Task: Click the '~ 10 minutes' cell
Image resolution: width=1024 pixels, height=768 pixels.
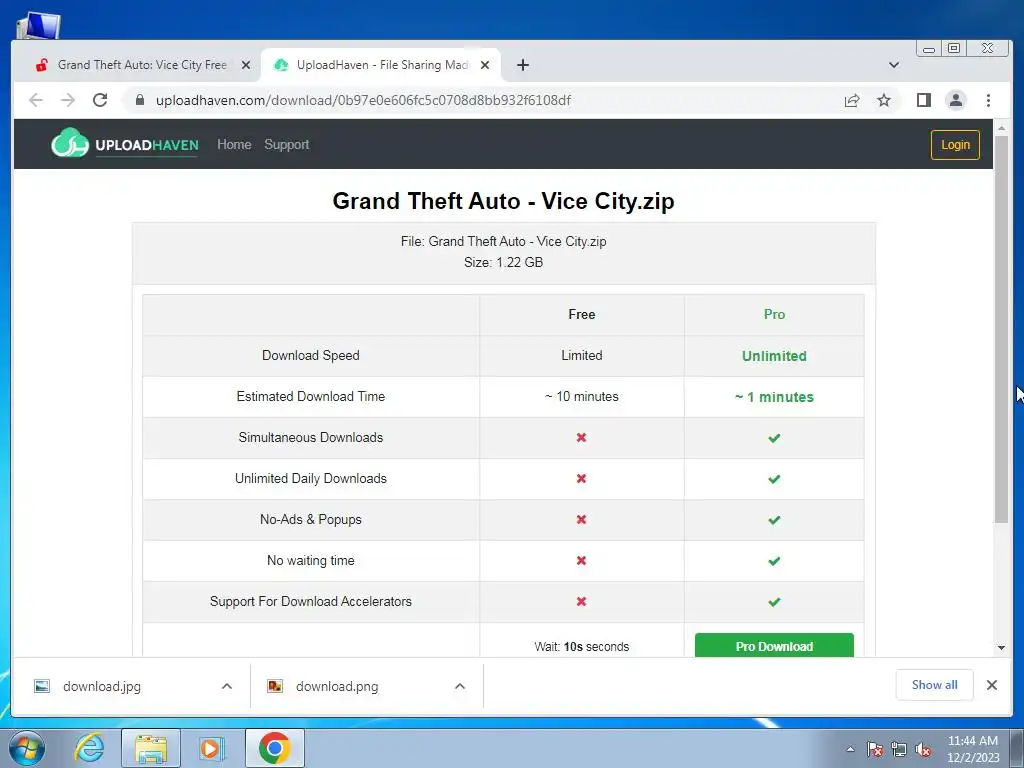Action: coord(581,396)
